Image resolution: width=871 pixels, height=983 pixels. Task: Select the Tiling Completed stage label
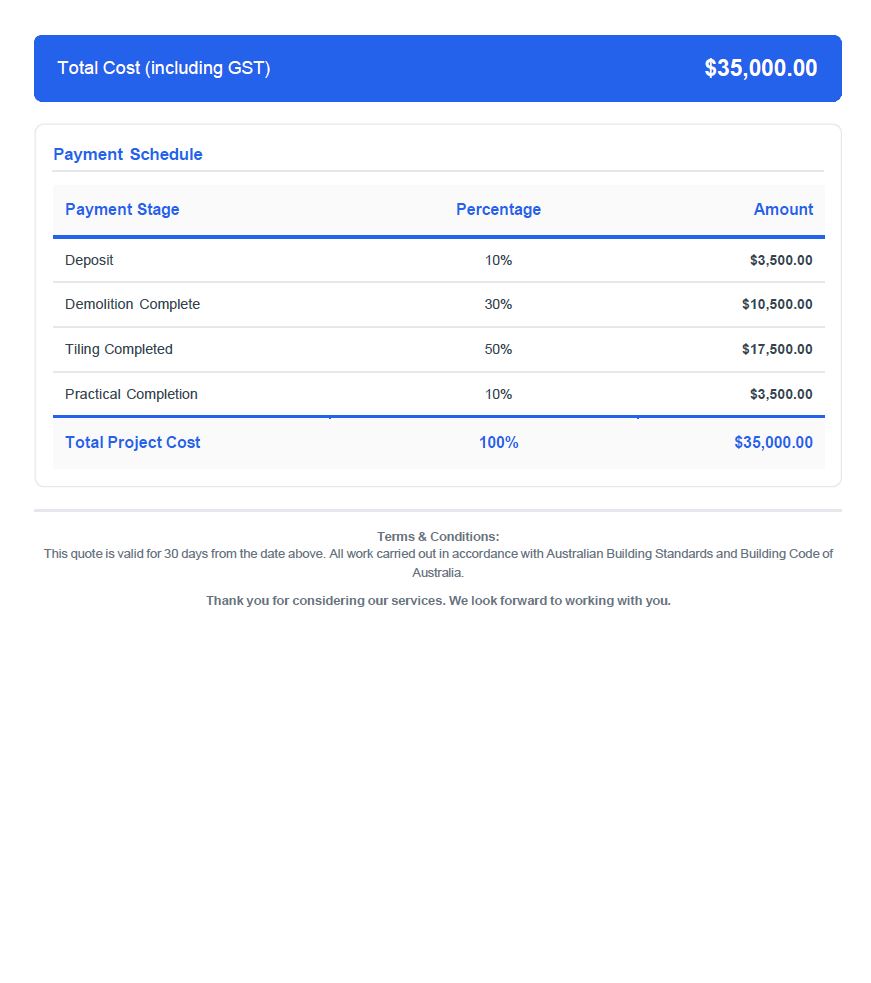[x=119, y=349]
